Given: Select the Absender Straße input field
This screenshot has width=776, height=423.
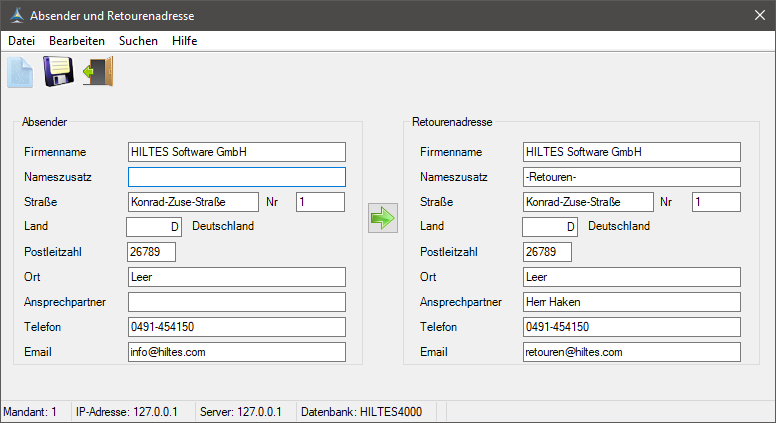Looking at the screenshot, I should (193, 202).
